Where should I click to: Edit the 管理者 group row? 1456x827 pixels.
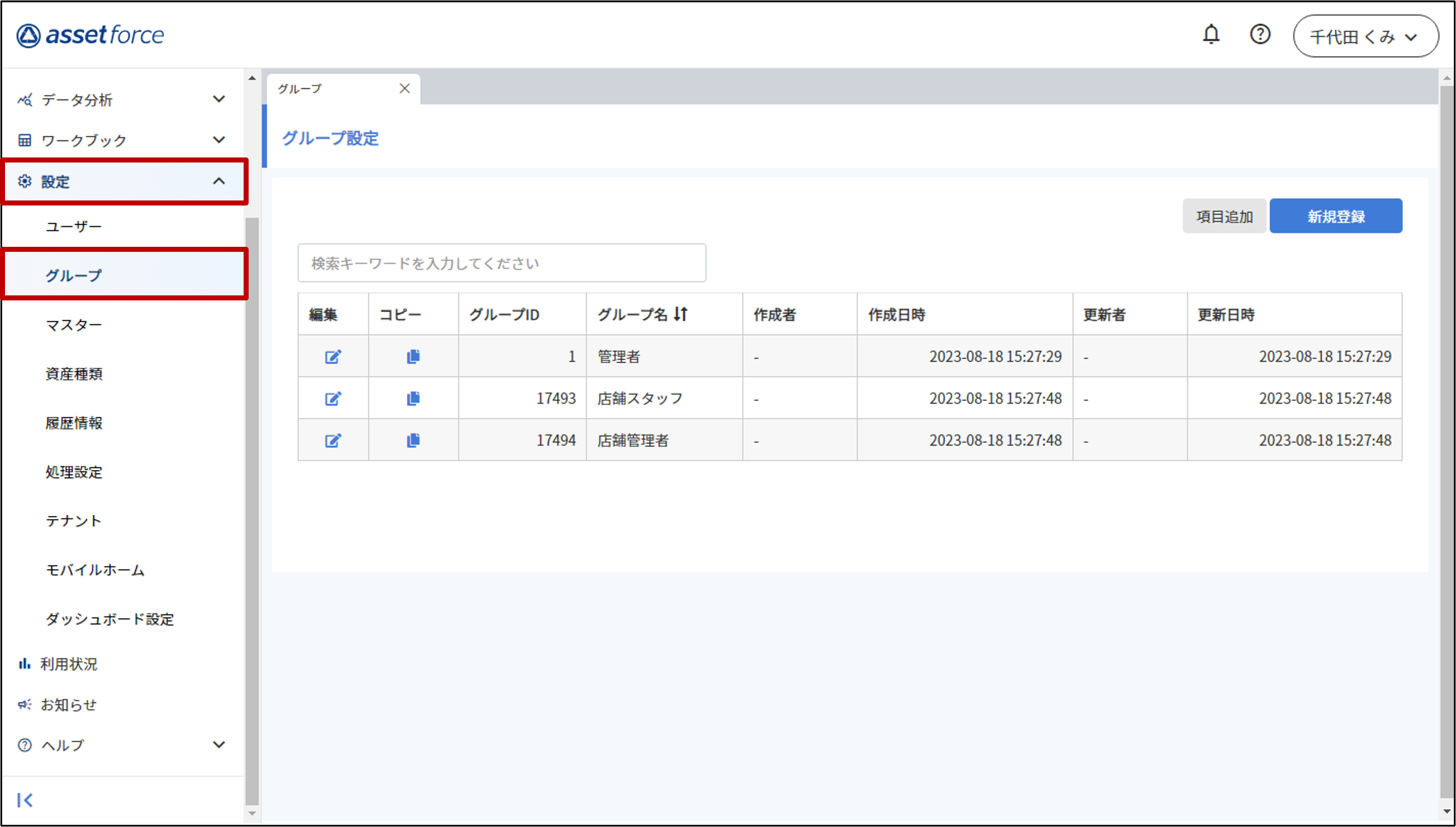pyautogui.click(x=333, y=357)
